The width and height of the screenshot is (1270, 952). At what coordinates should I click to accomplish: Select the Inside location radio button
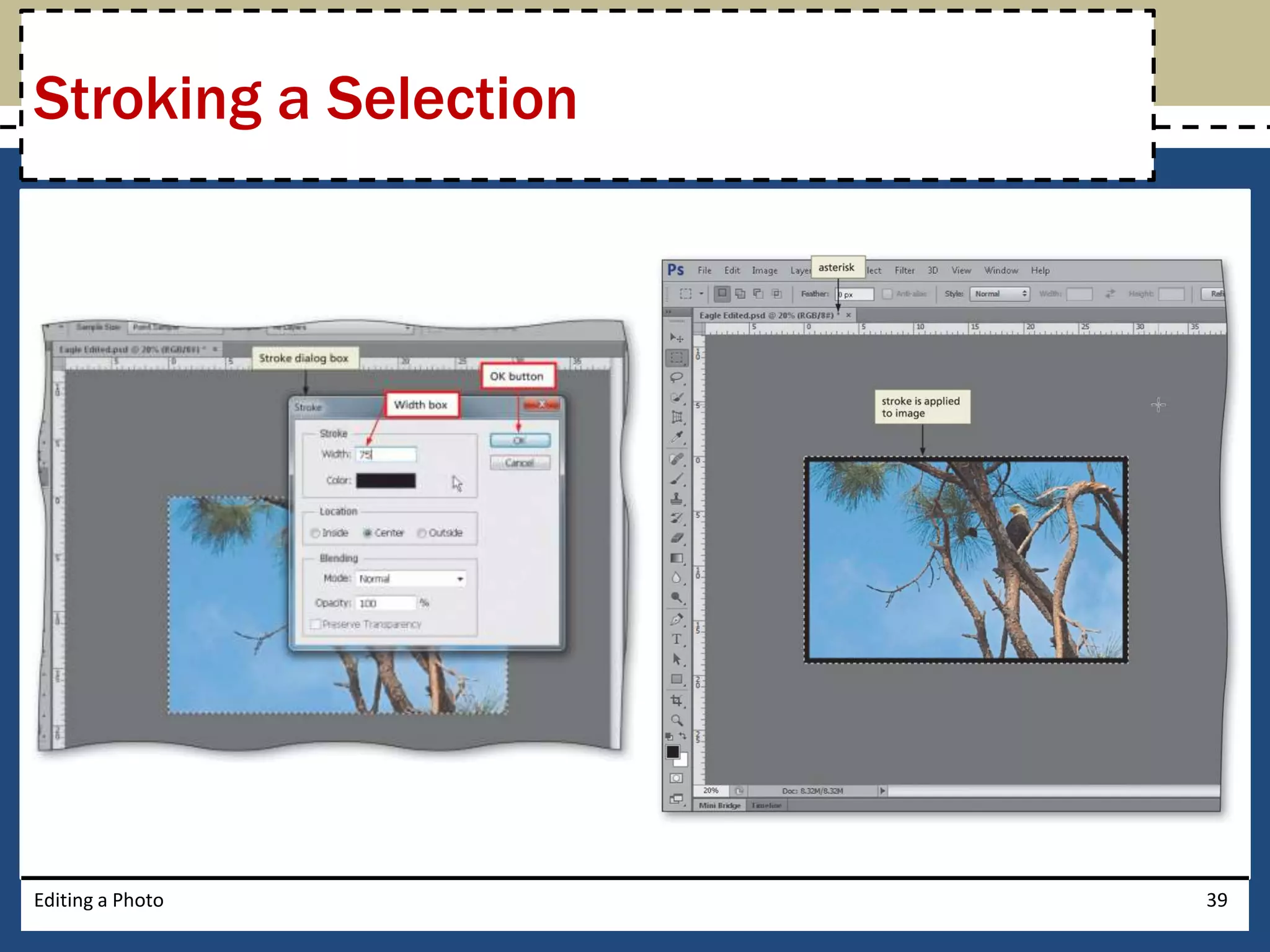click(x=316, y=533)
